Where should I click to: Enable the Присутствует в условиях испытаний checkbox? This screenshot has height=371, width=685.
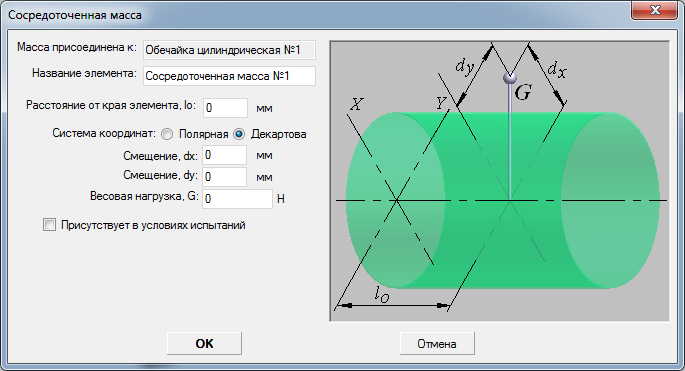pyautogui.click(x=49, y=225)
